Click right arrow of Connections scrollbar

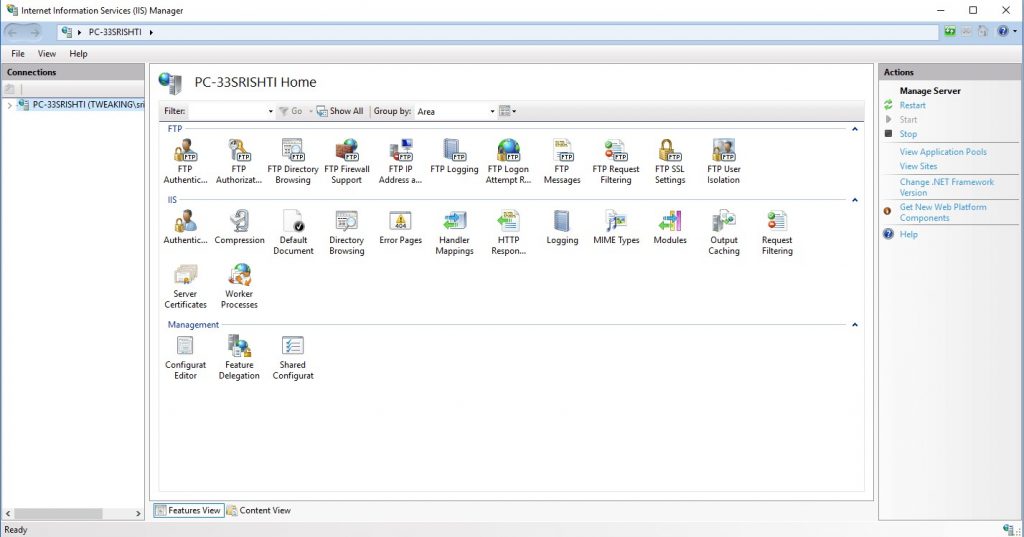pyautogui.click(x=138, y=513)
